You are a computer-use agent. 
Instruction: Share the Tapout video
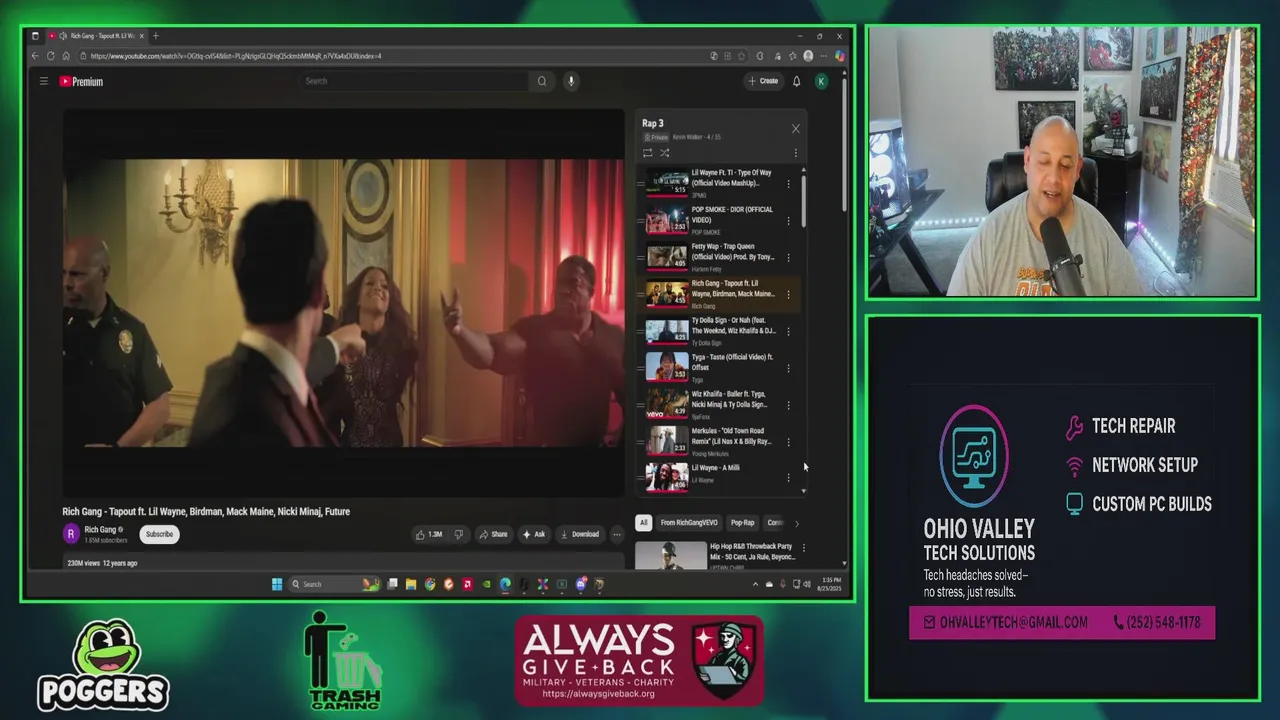pyautogui.click(x=493, y=534)
